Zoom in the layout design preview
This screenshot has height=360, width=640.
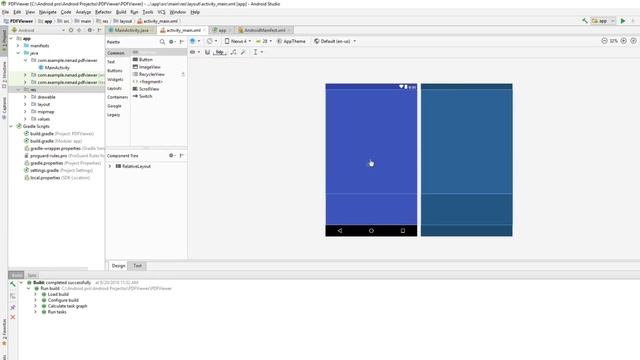[624, 41]
